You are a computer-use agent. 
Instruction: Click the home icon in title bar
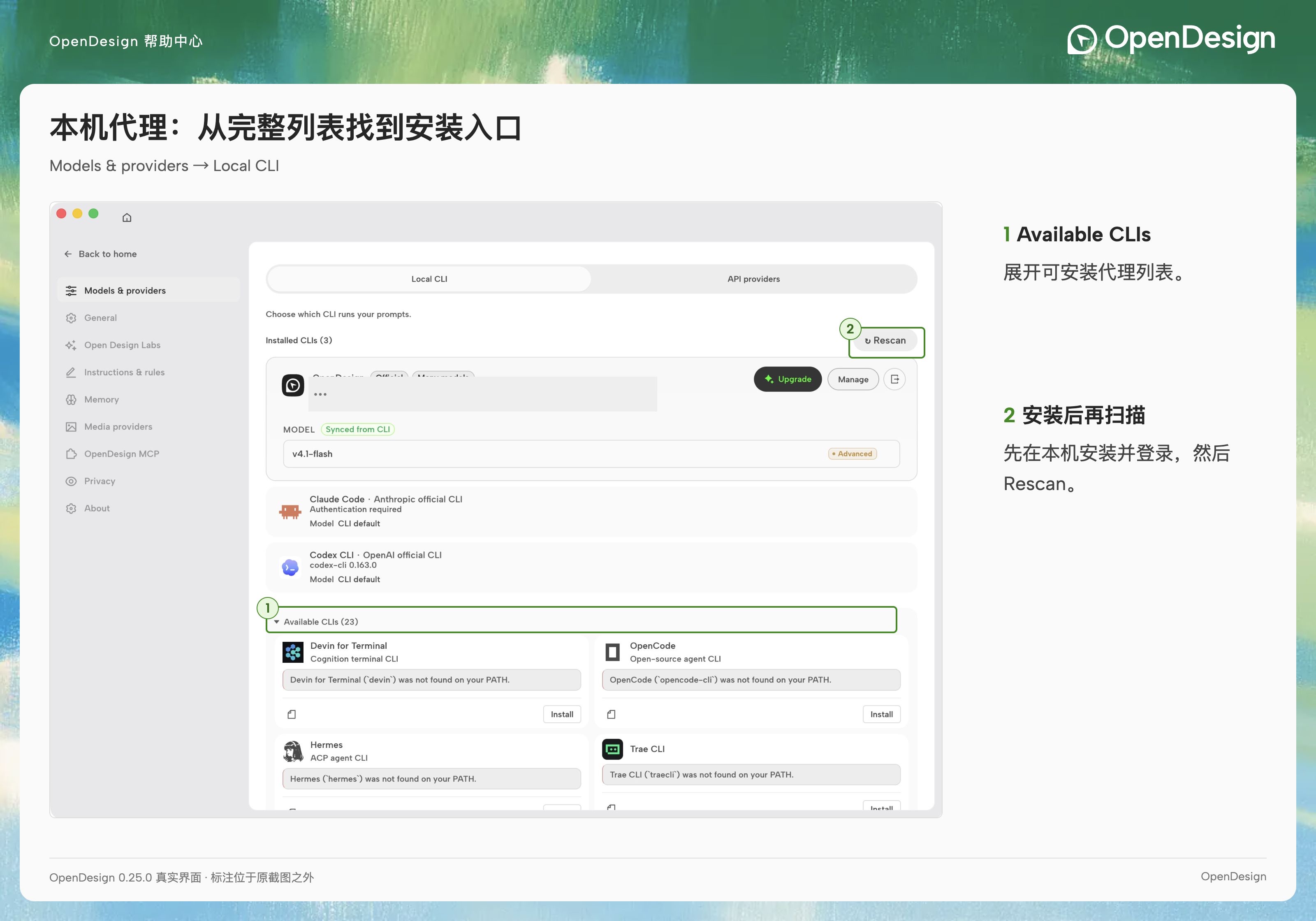(127, 217)
